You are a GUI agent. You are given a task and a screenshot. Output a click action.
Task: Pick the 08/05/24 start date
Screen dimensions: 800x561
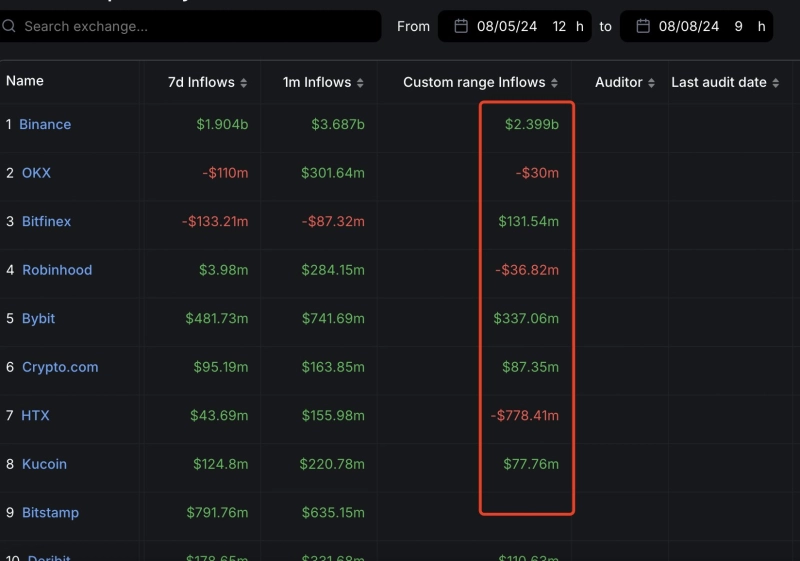tap(507, 26)
